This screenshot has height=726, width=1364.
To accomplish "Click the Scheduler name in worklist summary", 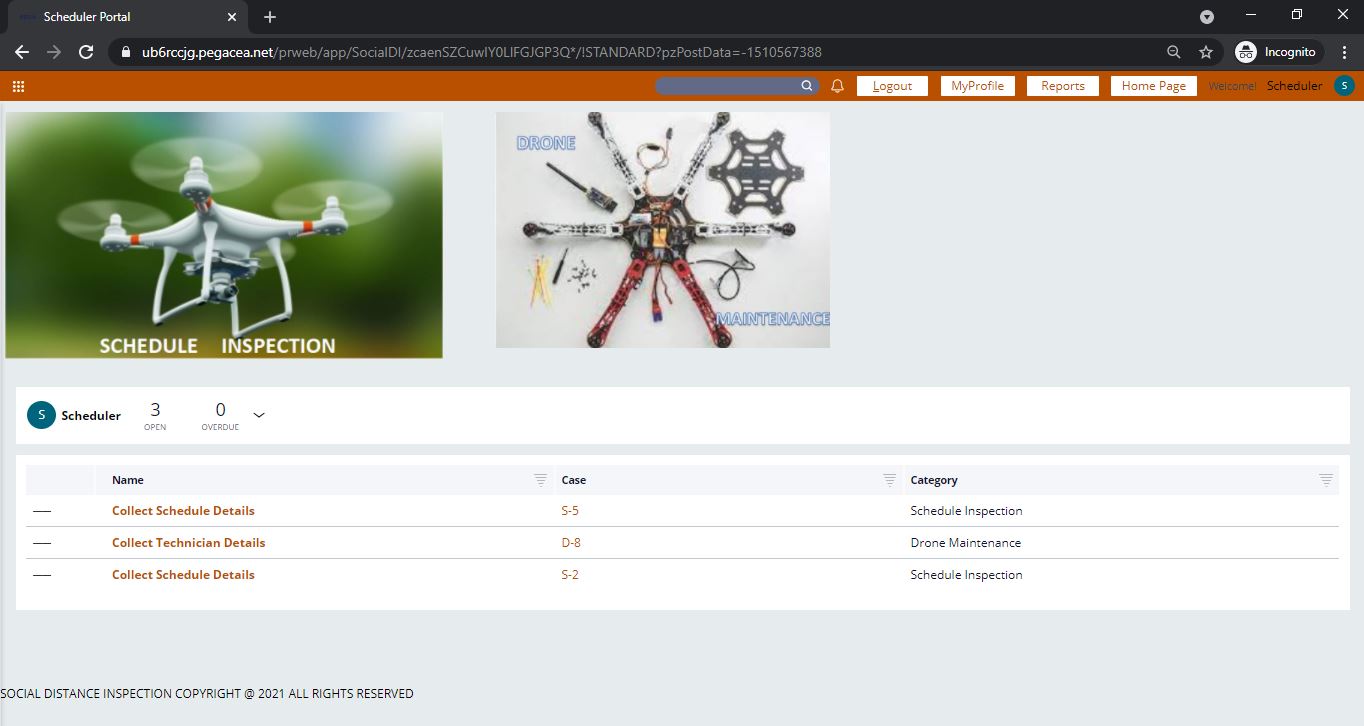I will coord(91,416).
